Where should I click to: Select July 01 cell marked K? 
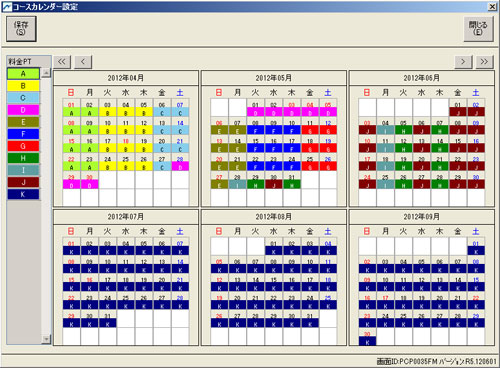pyautogui.click(x=71, y=248)
